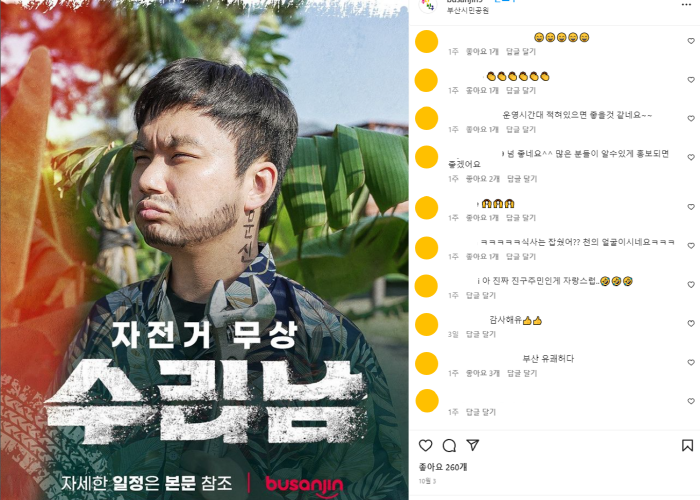
Task: Like the comment about 운영시간대
Action: [x=691, y=118]
